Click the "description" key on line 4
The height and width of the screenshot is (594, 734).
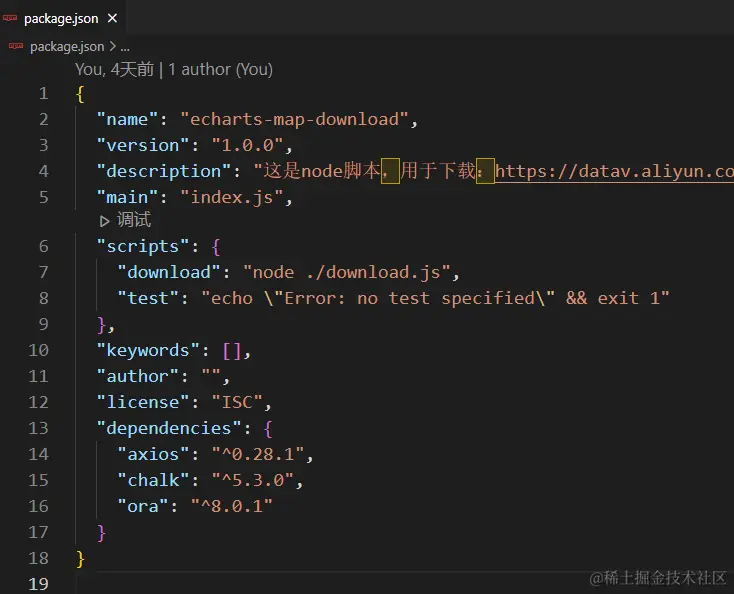click(x=164, y=171)
